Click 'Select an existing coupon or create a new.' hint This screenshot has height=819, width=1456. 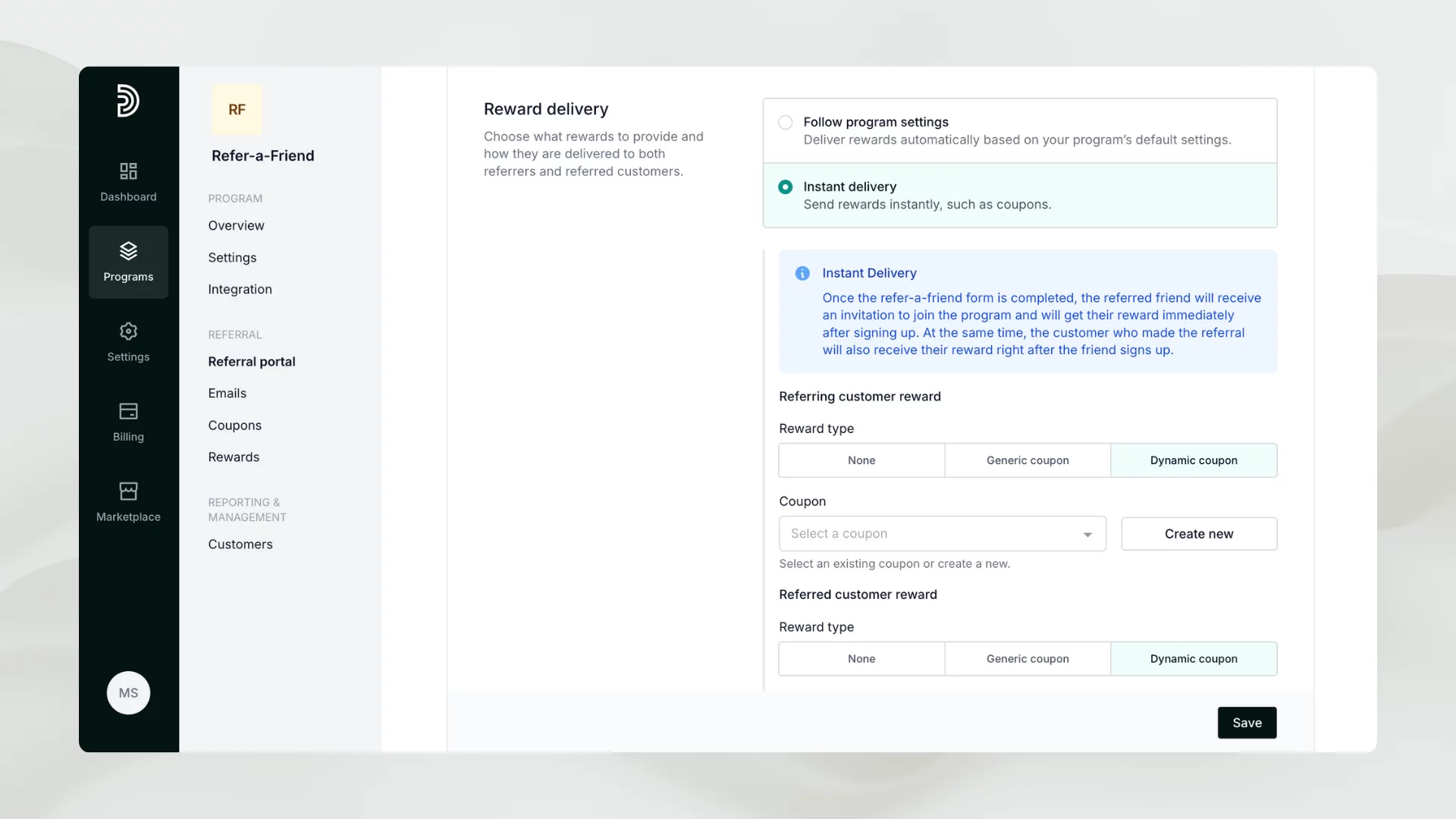click(894, 563)
